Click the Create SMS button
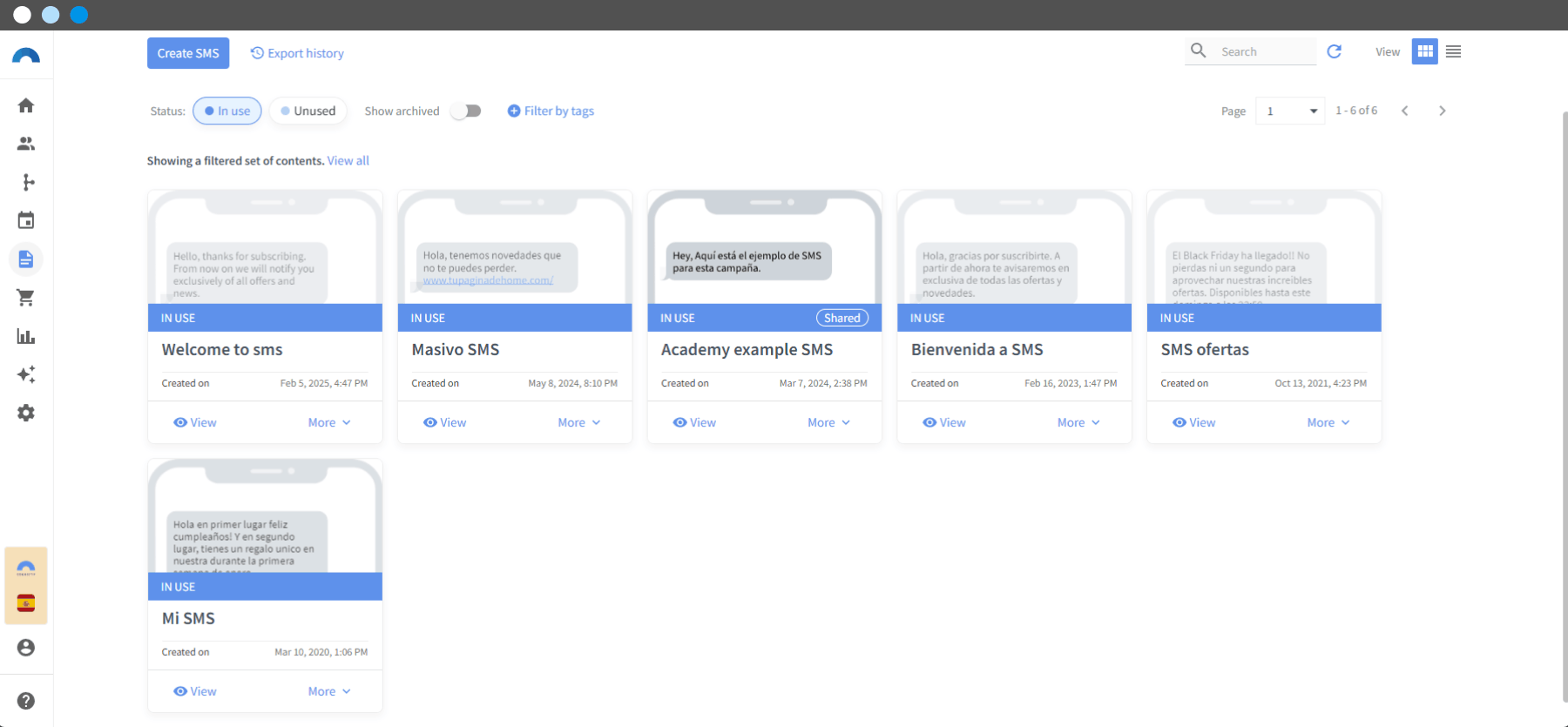Image resolution: width=1568 pixels, height=727 pixels. (188, 53)
